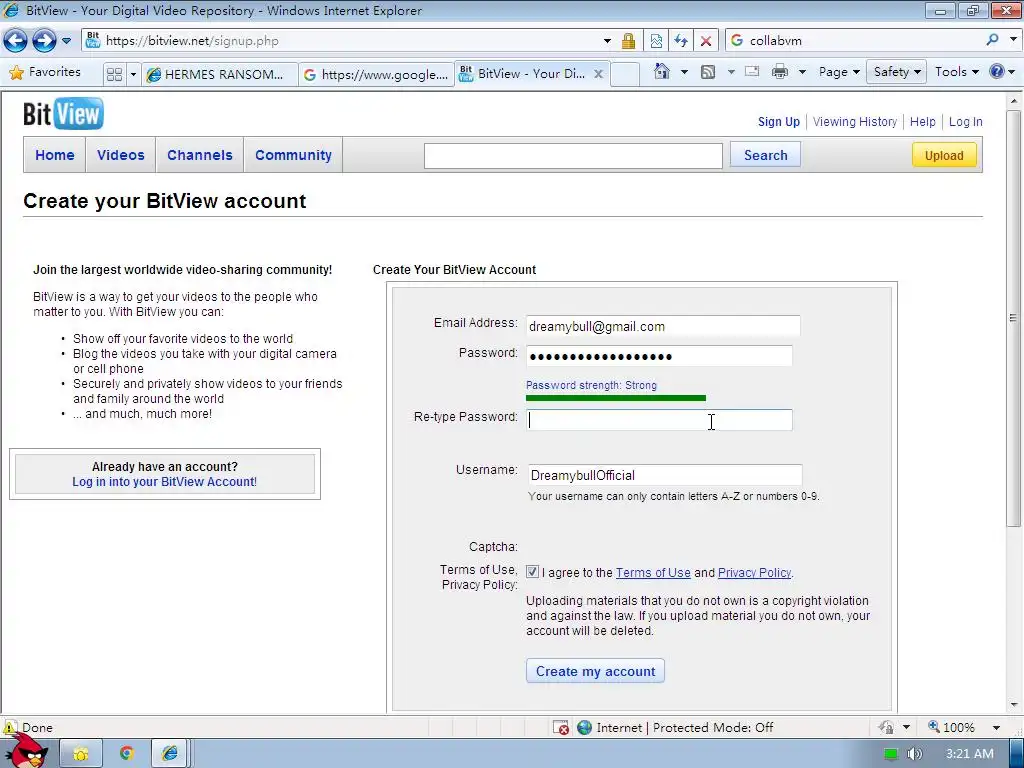1024x768 pixels.
Task: Click the BitView search text box
Action: [573, 155]
